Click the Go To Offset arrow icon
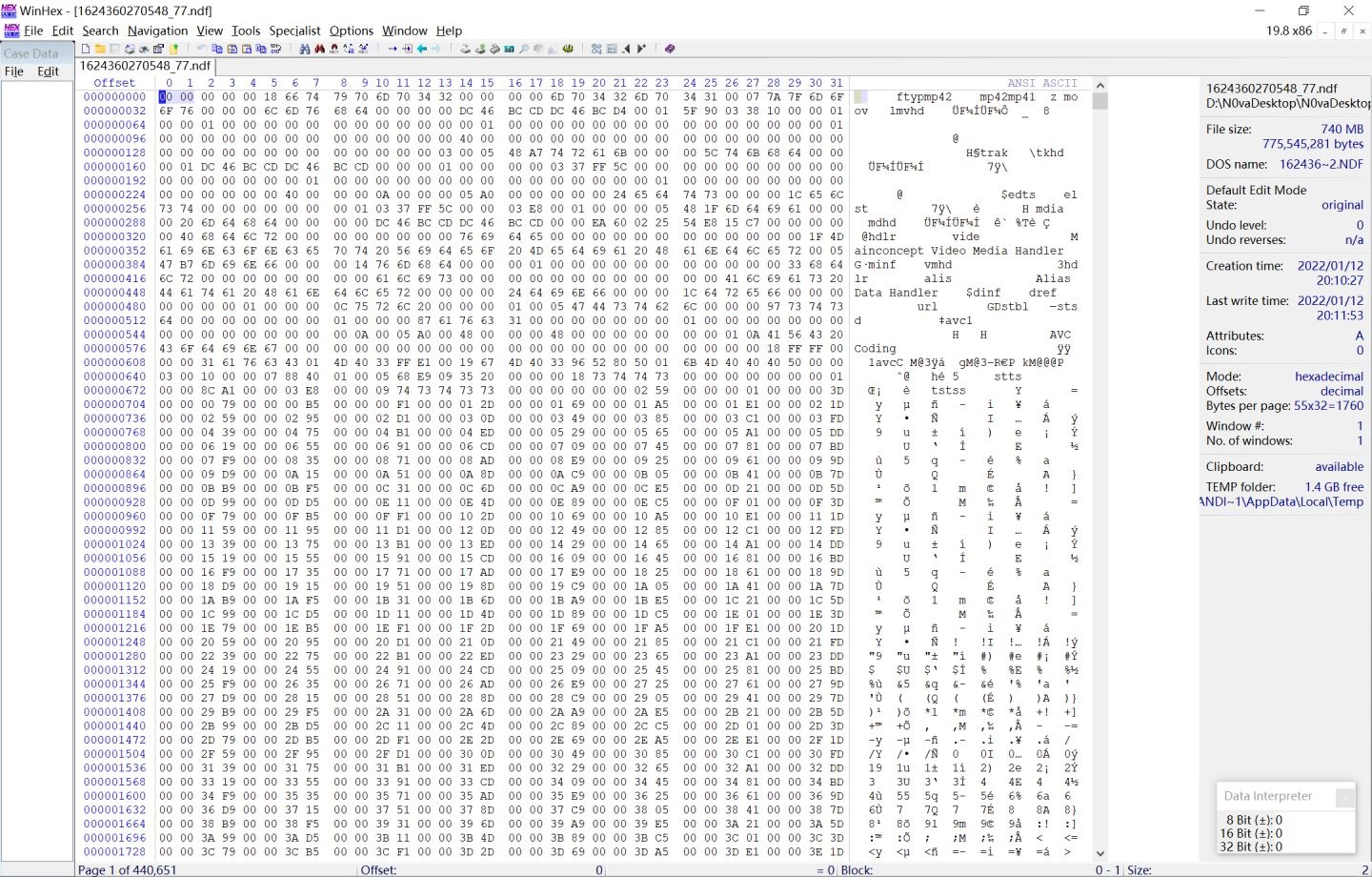The width and height of the screenshot is (1372, 877). pyautogui.click(x=393, y=49)
